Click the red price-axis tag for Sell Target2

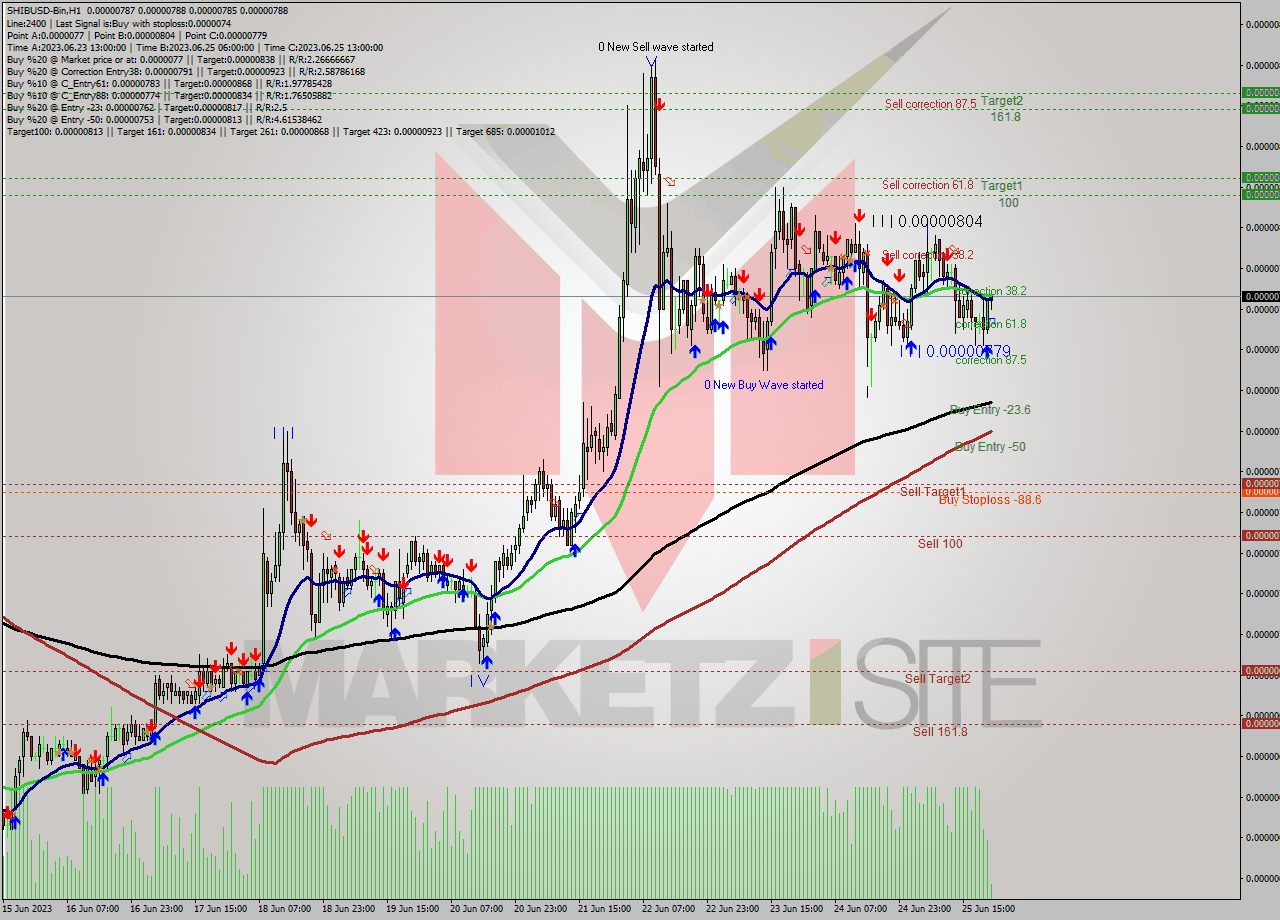1260,671
